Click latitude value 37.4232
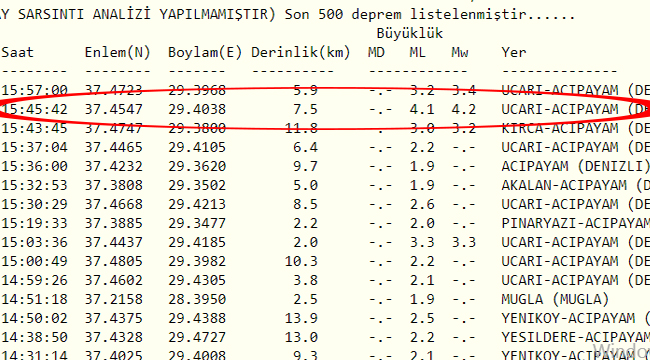 [x=114, y=166]
